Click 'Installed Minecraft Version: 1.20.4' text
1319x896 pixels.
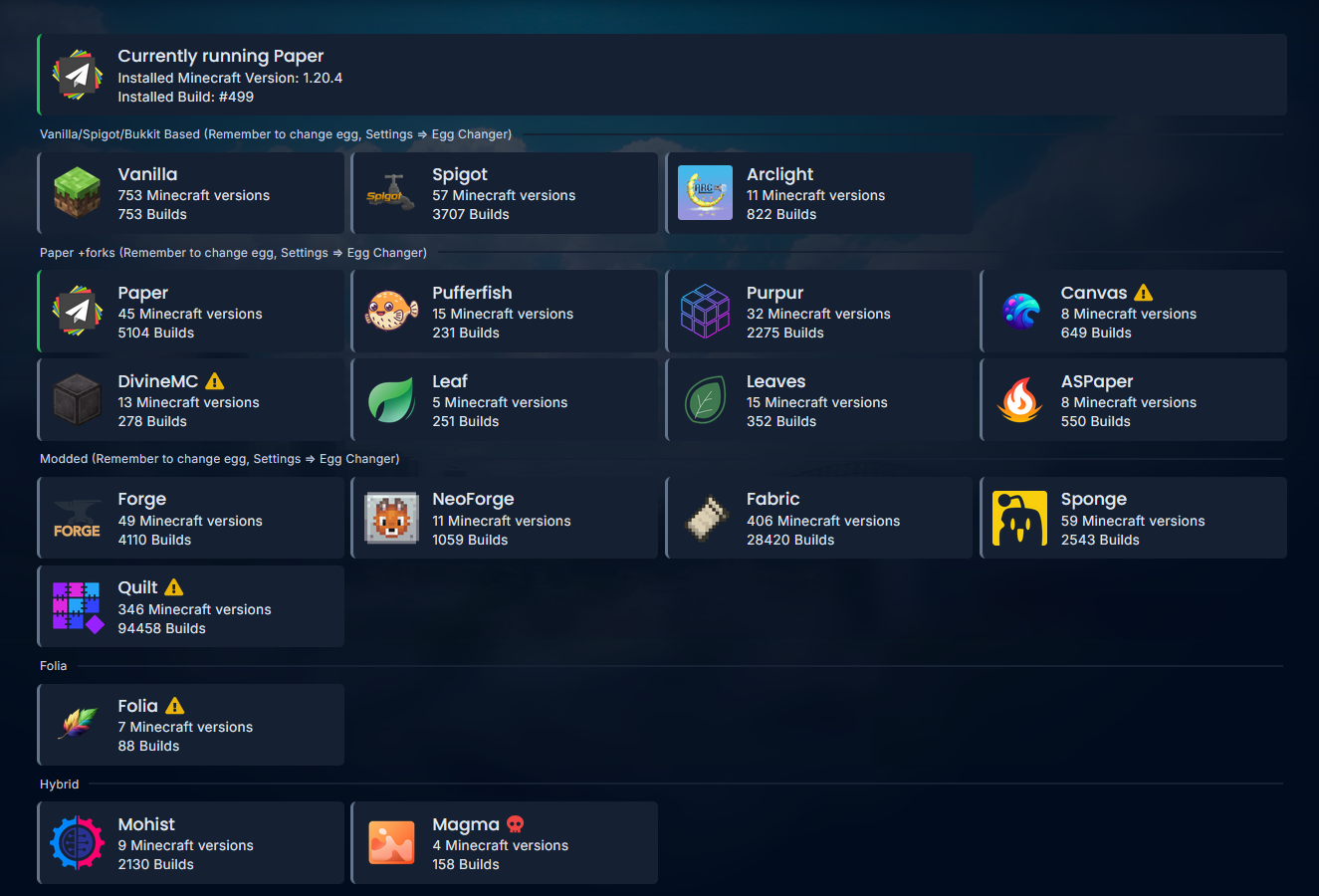tap(230, 78)
